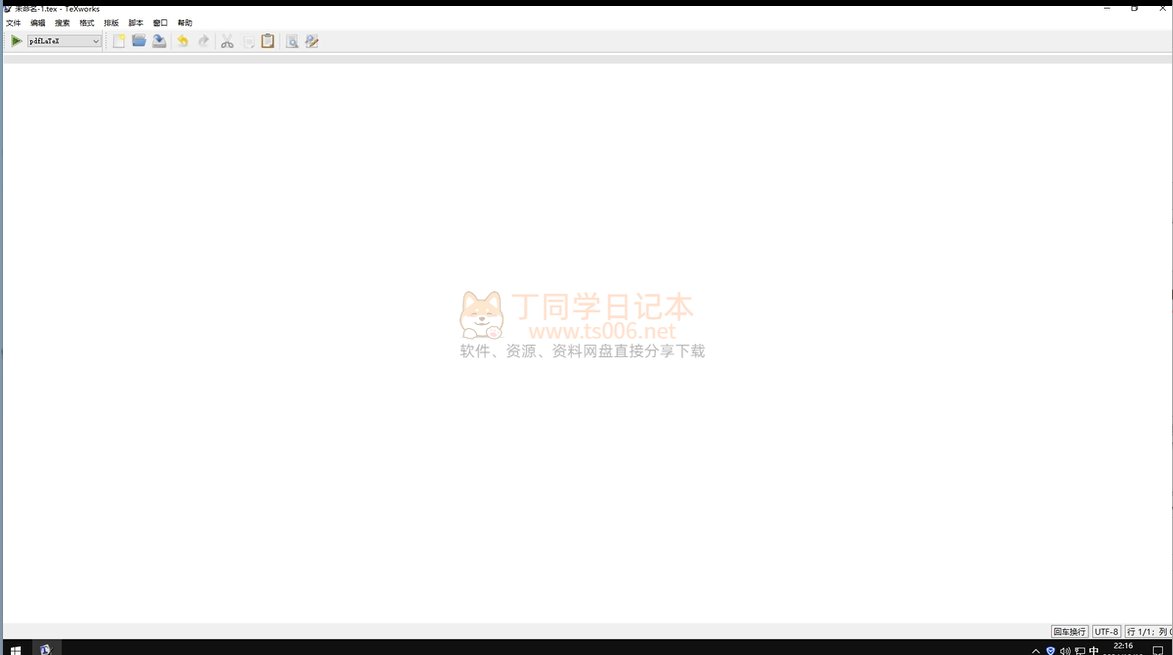Show hidden system tray icons chevron

1035,651
